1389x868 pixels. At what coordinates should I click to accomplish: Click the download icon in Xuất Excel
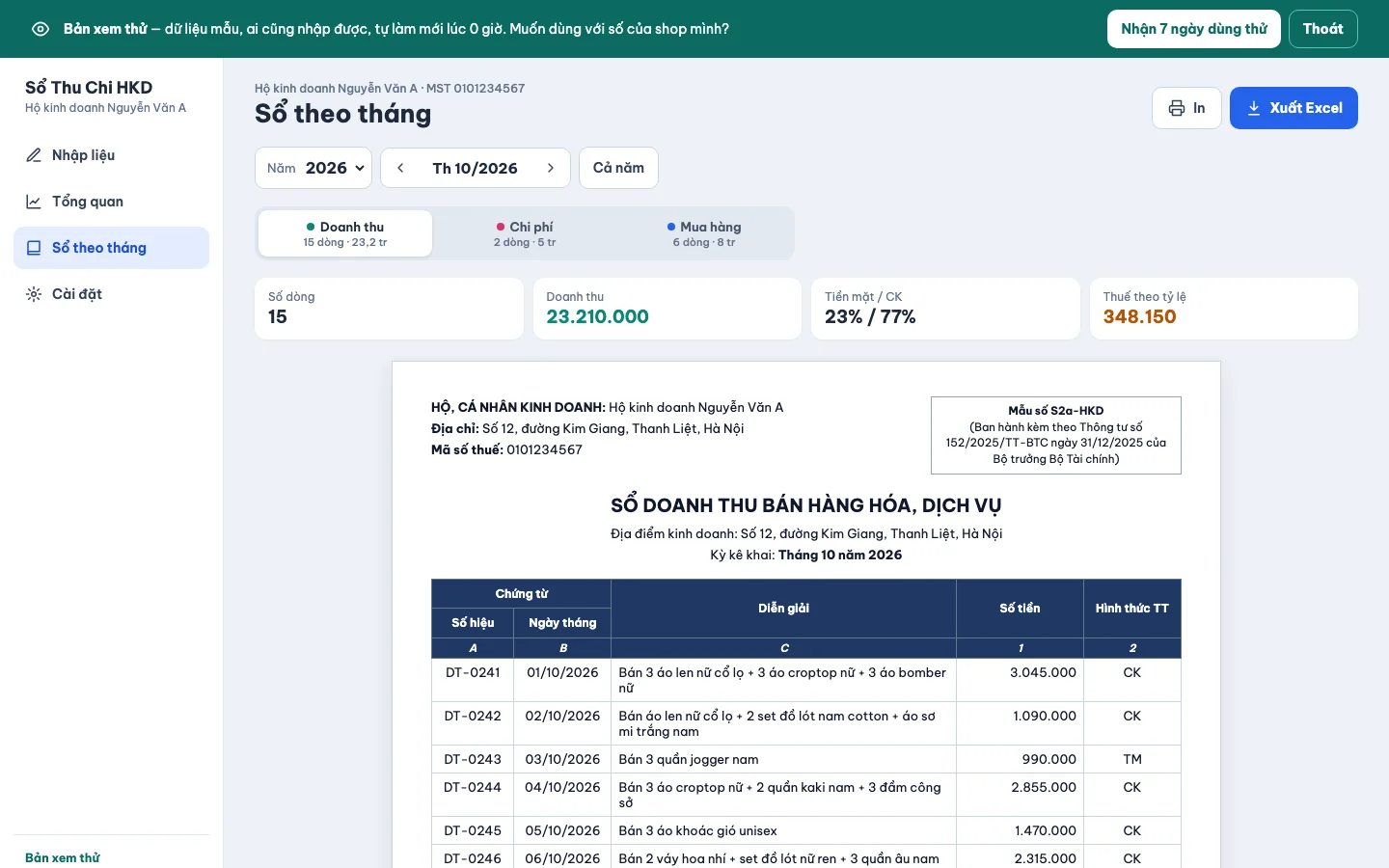pos(1254,108)
